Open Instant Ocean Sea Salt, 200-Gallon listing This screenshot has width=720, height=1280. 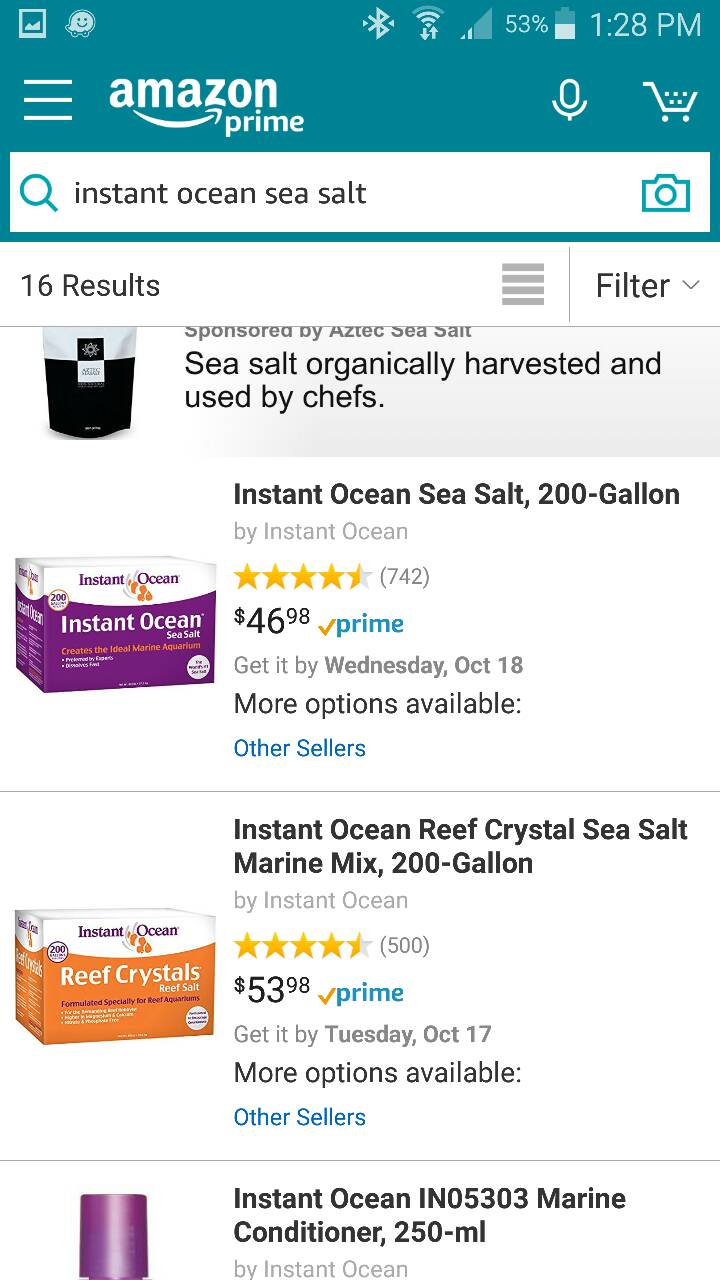click(x=456, y=494)
